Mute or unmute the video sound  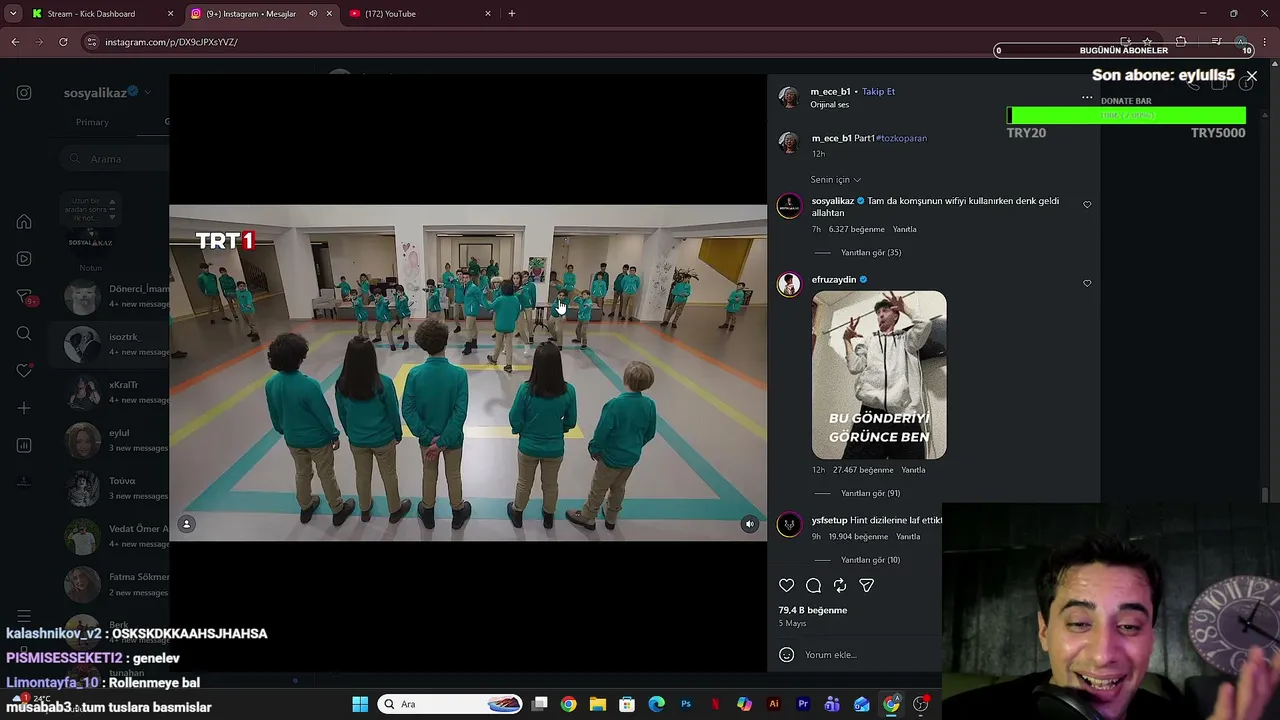click(749, 524)
